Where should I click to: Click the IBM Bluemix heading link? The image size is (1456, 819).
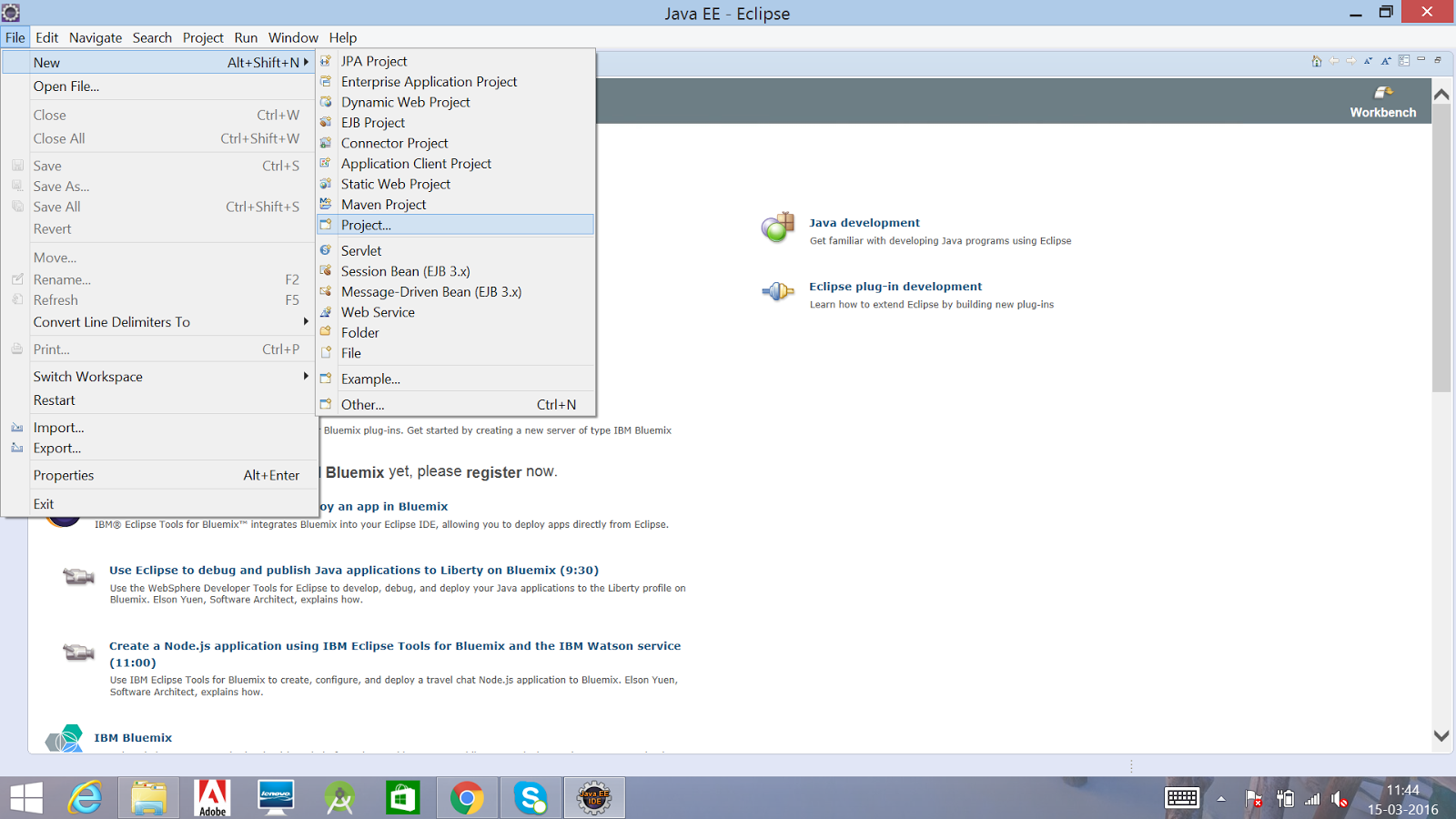[133, 738]
